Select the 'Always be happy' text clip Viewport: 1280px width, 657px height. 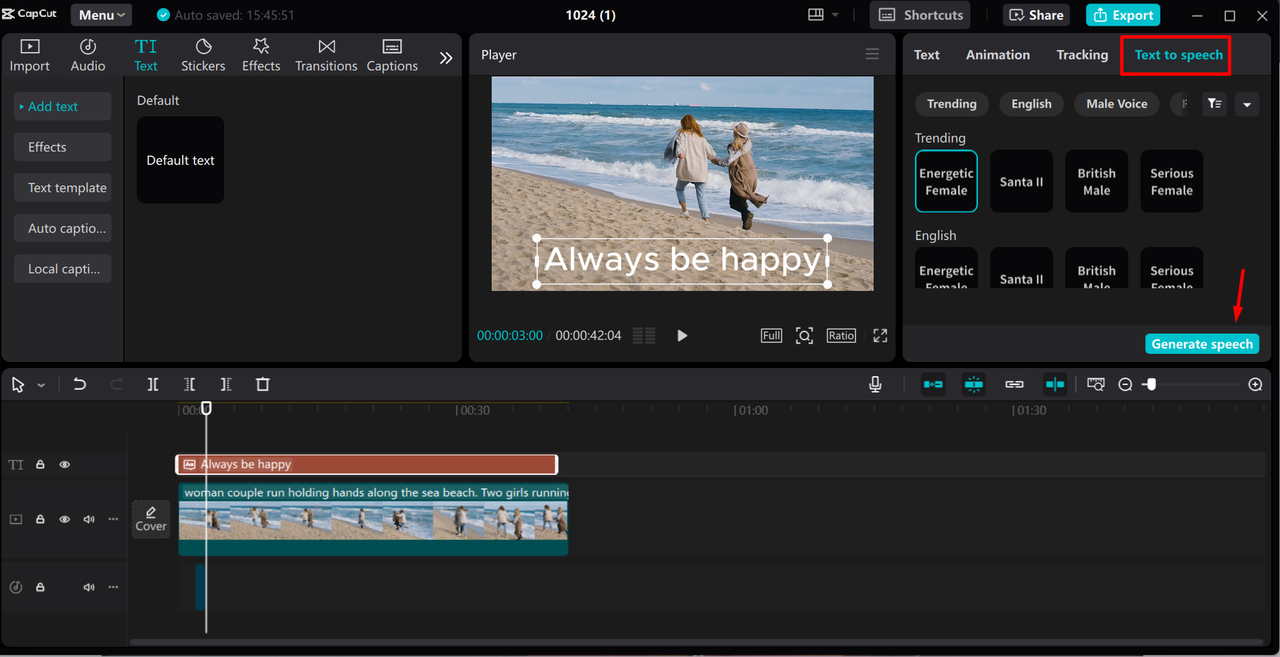click(366, 464)
